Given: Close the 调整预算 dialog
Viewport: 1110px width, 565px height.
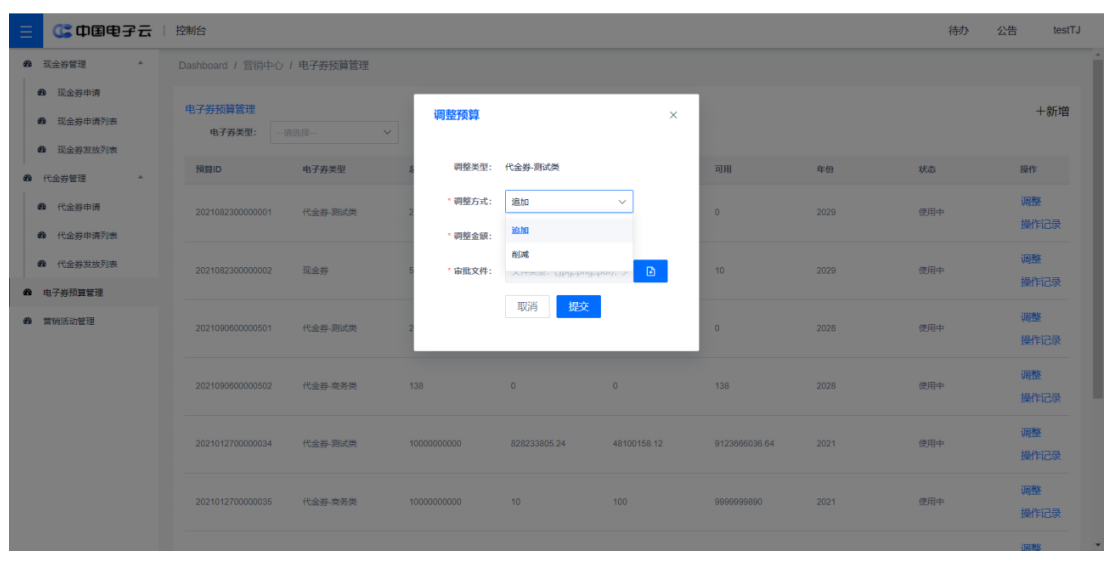Looking at the screenshot, I should (x=673, y=115).
